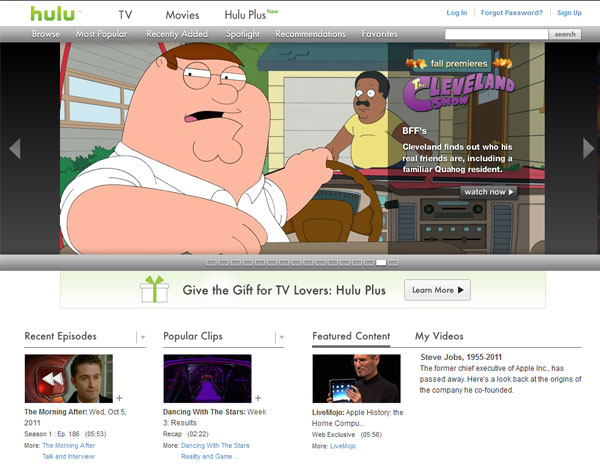Click Log In link
This screenshot has height=465, width=600.
point(457,13)
